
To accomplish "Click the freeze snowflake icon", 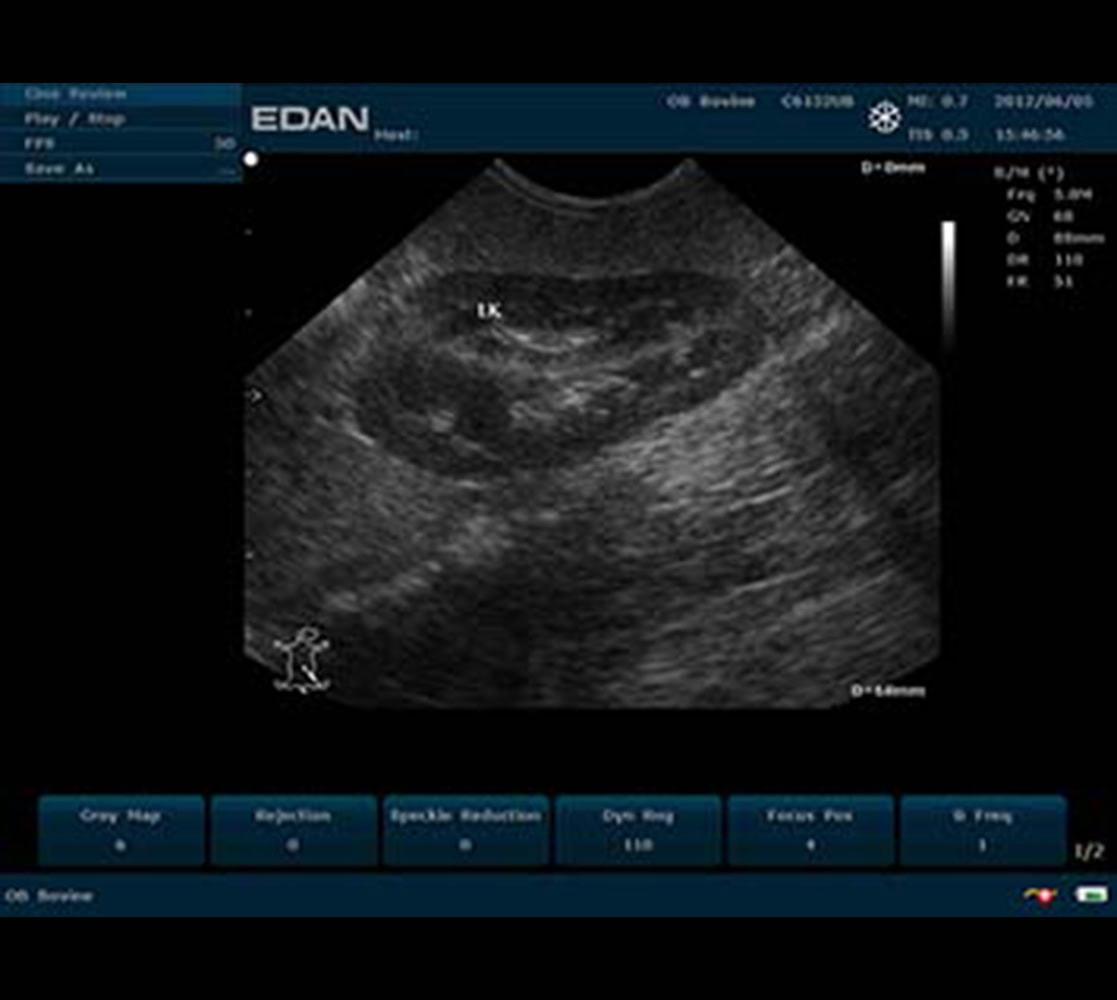I will (884, 117).
